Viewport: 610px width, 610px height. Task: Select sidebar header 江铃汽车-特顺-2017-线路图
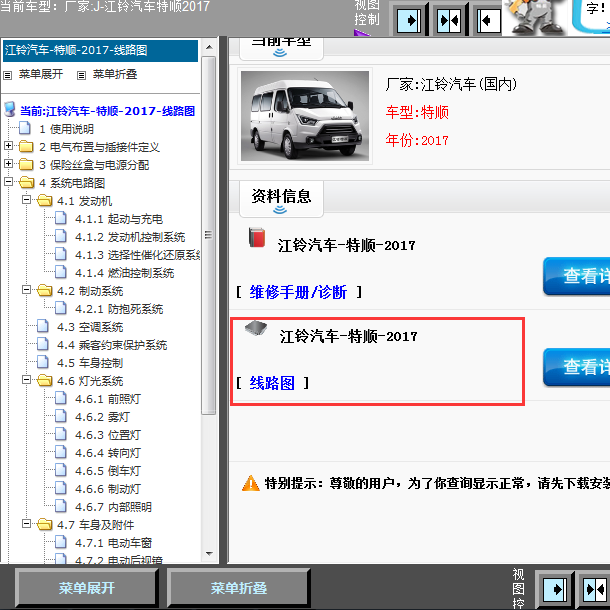tap(100, 50)
